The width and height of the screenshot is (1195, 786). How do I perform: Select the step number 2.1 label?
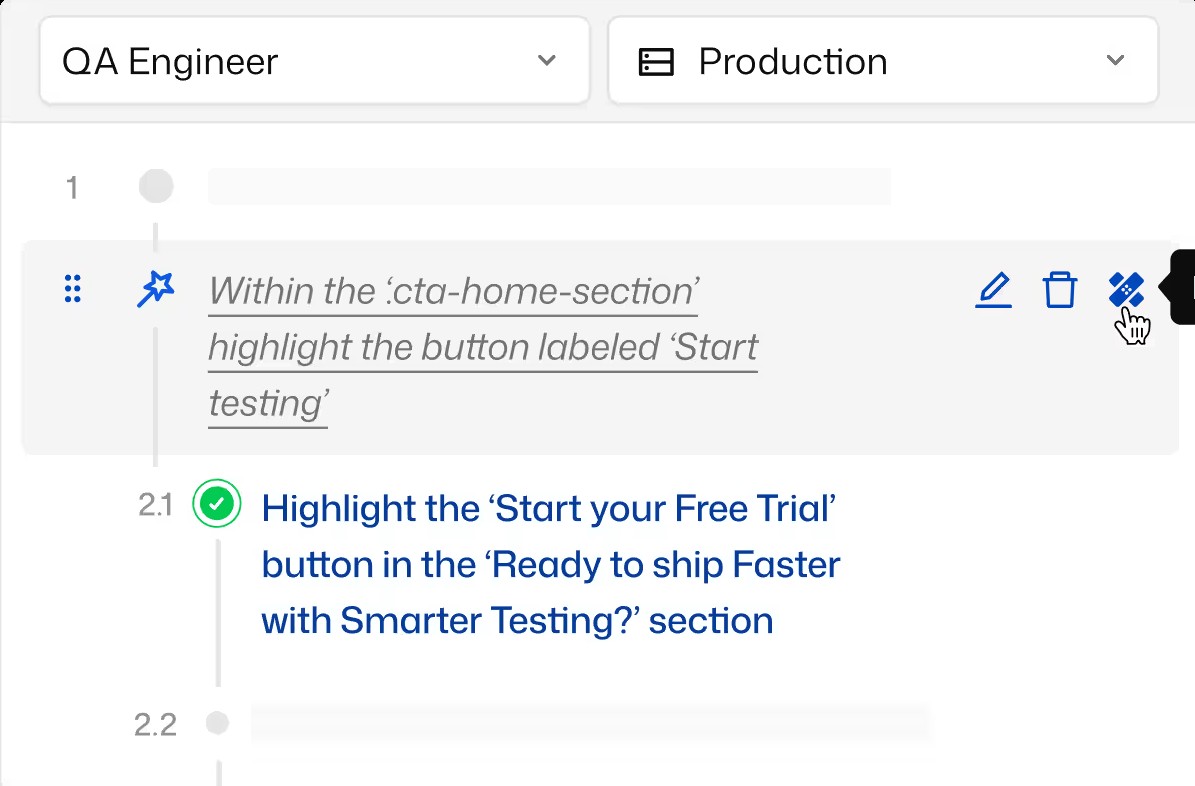coord(155,505)
